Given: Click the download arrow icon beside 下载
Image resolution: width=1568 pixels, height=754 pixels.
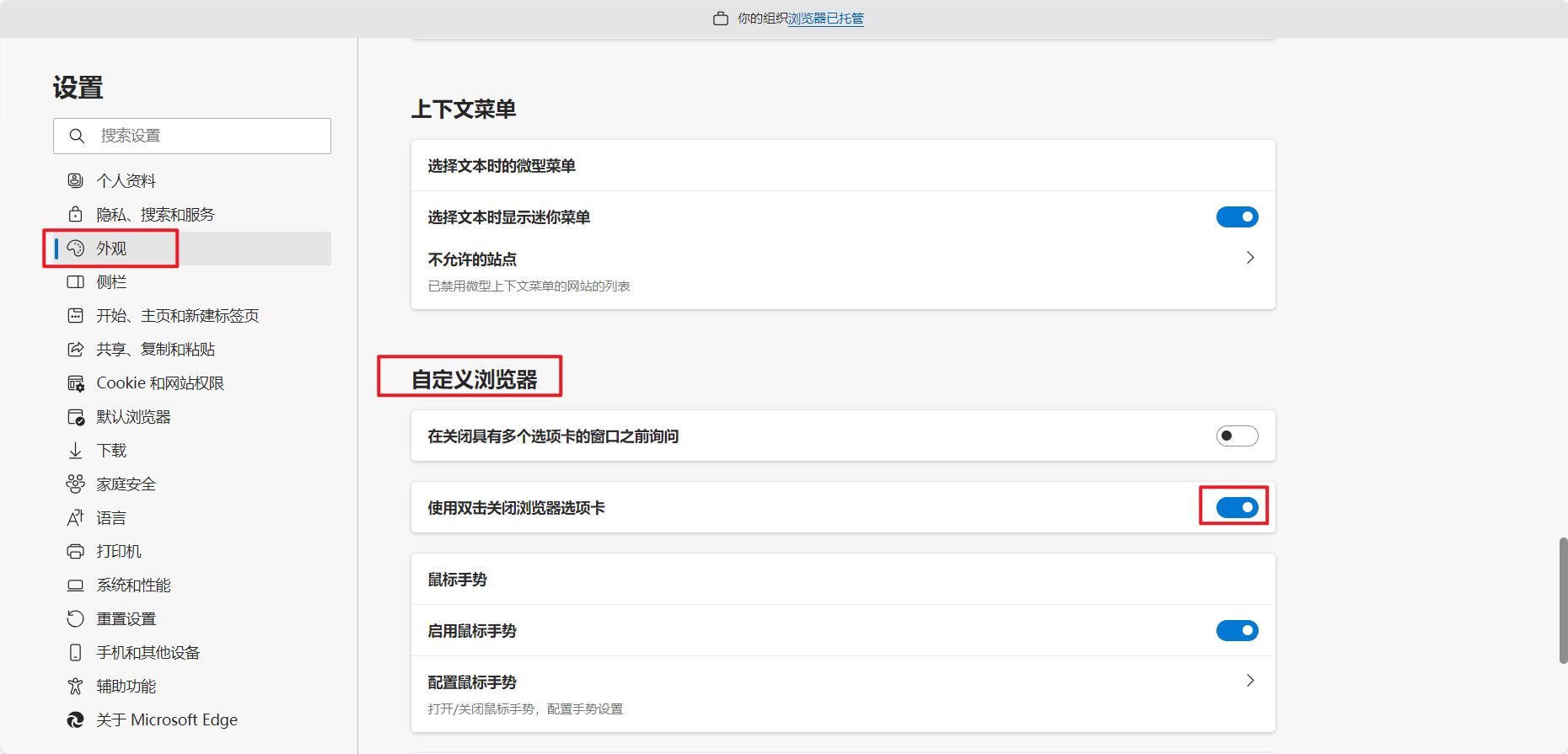Looking at the screenshot, I should 75,451.
